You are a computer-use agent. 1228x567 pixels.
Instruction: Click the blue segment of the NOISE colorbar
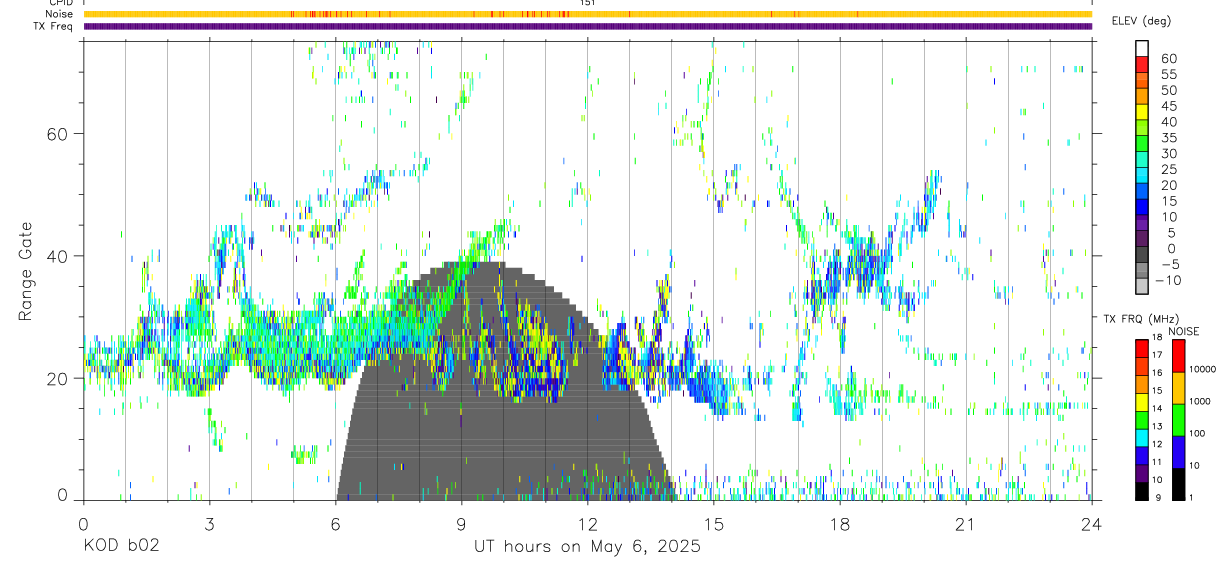pyautogui.click(x=1177, y=451)
